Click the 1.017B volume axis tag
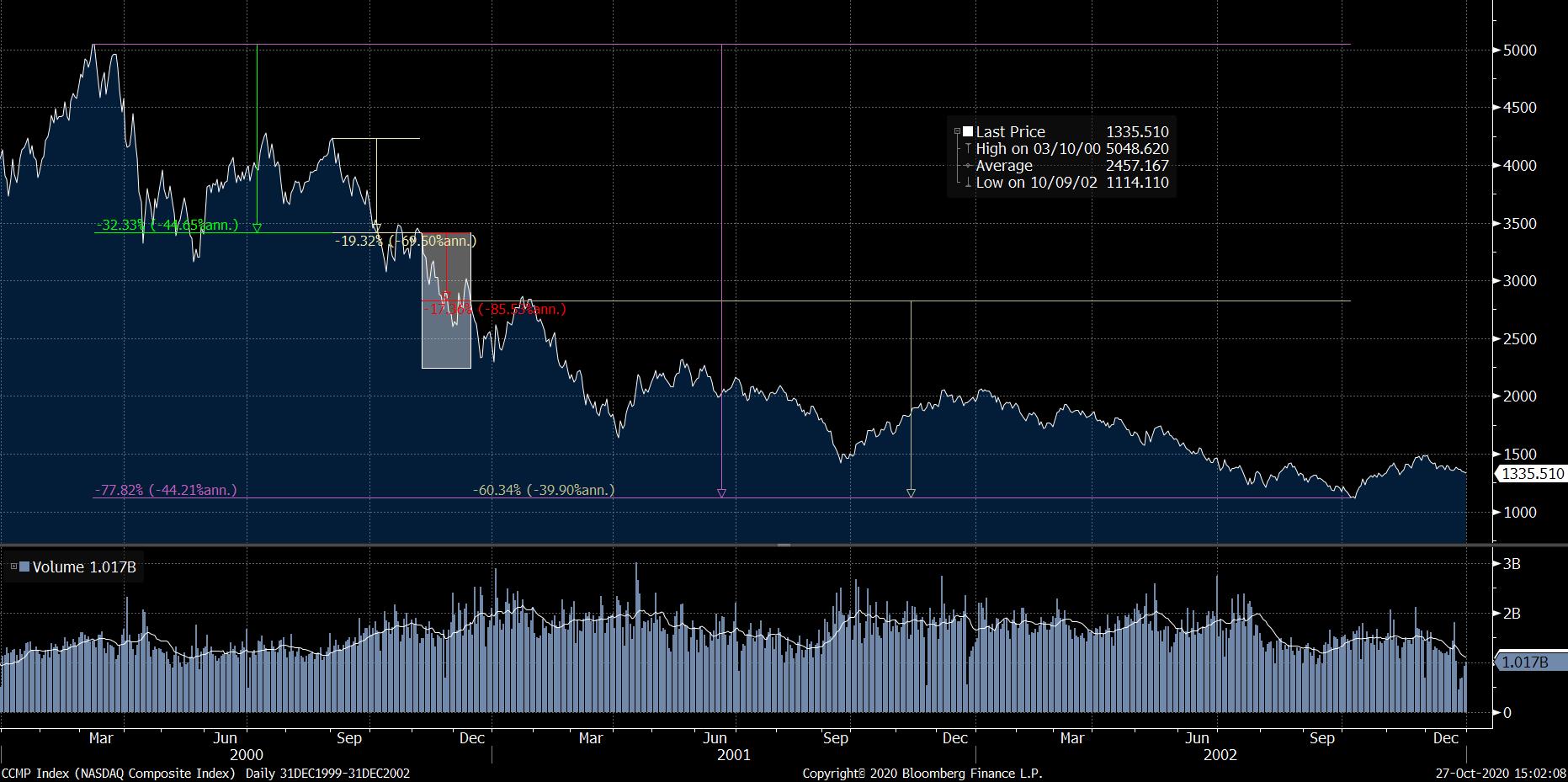This screenshot has height=782, width=1568. 1524,662
